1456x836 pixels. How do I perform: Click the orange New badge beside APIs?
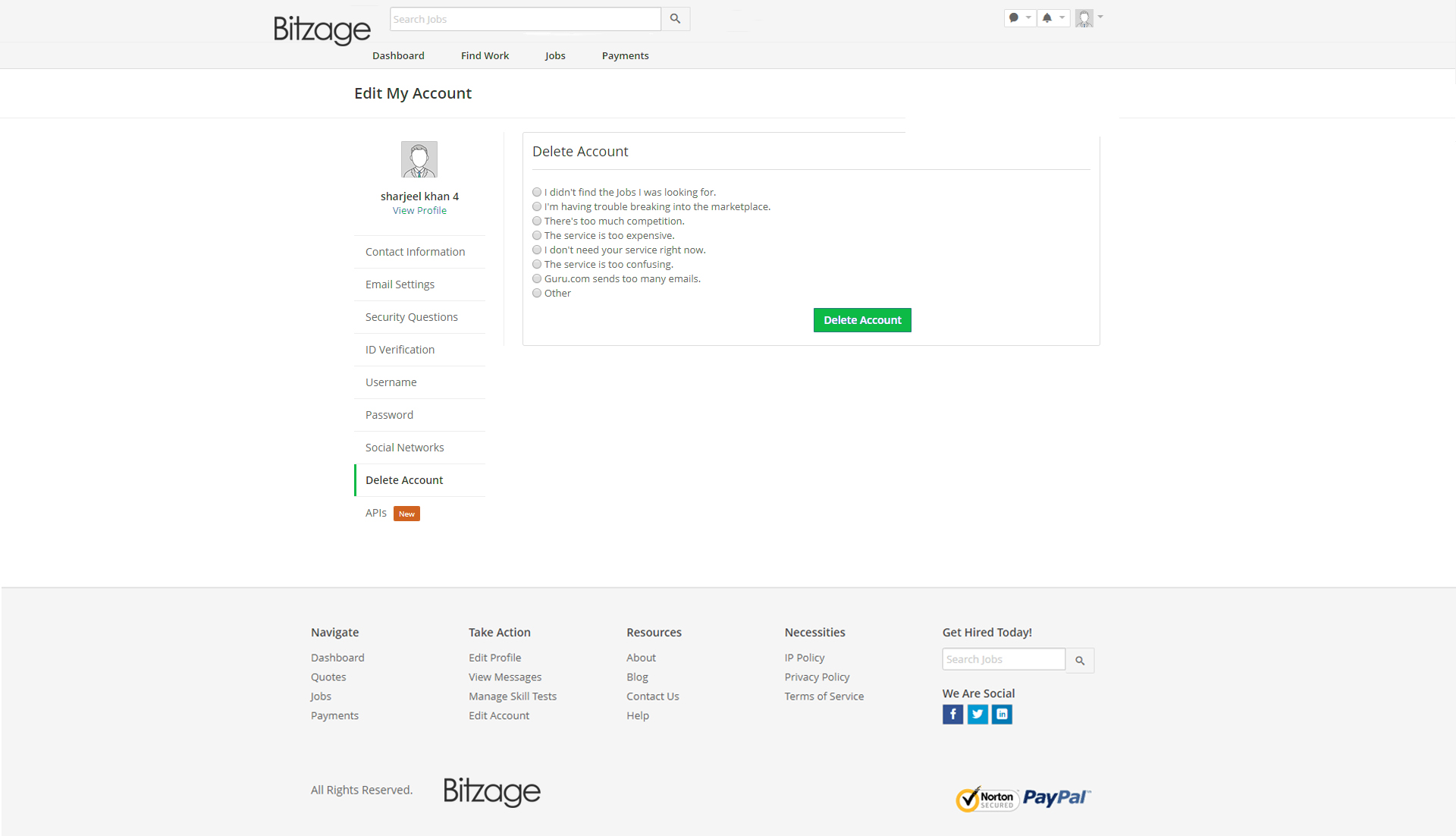click(x=406, y=514)
